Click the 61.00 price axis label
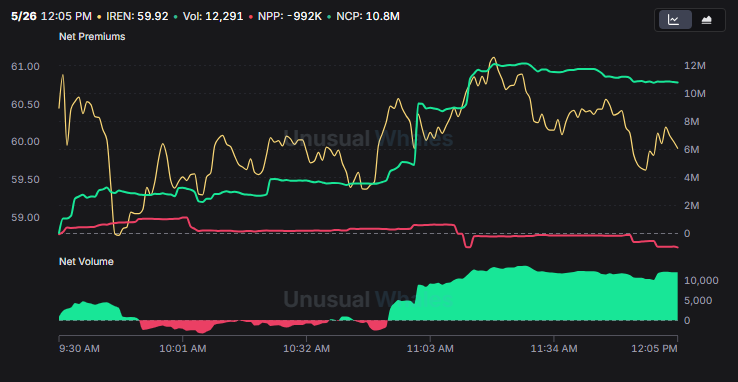The height and width of the screenshot is (382, 738). (25, 66)
